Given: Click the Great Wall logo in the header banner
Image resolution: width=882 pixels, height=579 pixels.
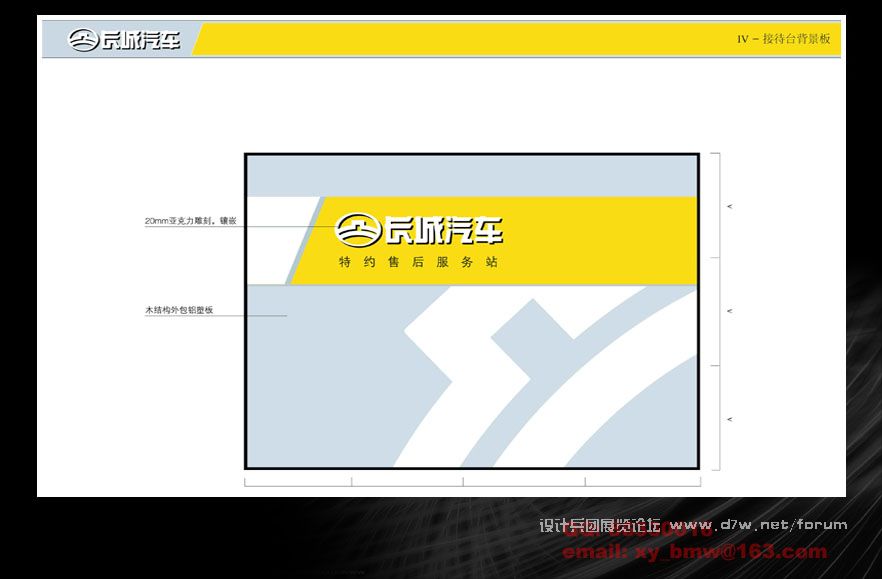Looking at the screenshot, I should pyautogui.click(x=124, y=40).
